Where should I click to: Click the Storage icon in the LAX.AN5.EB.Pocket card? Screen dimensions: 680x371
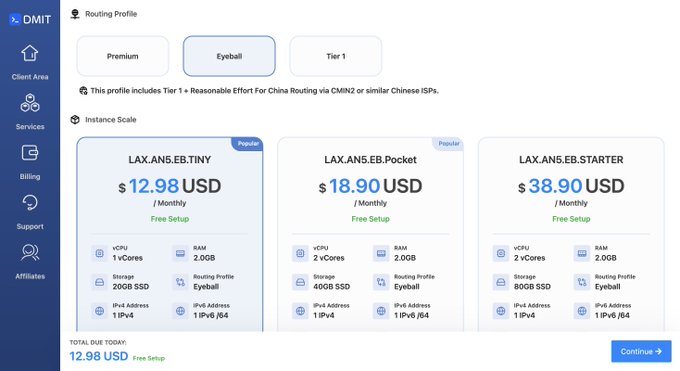(300, 282)
